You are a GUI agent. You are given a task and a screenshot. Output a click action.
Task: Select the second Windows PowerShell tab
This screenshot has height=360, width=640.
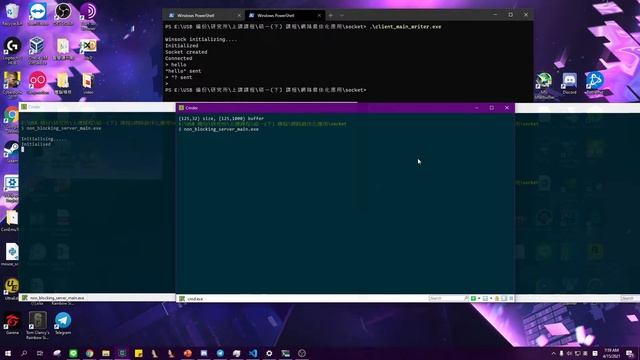(x=284, y=16)
